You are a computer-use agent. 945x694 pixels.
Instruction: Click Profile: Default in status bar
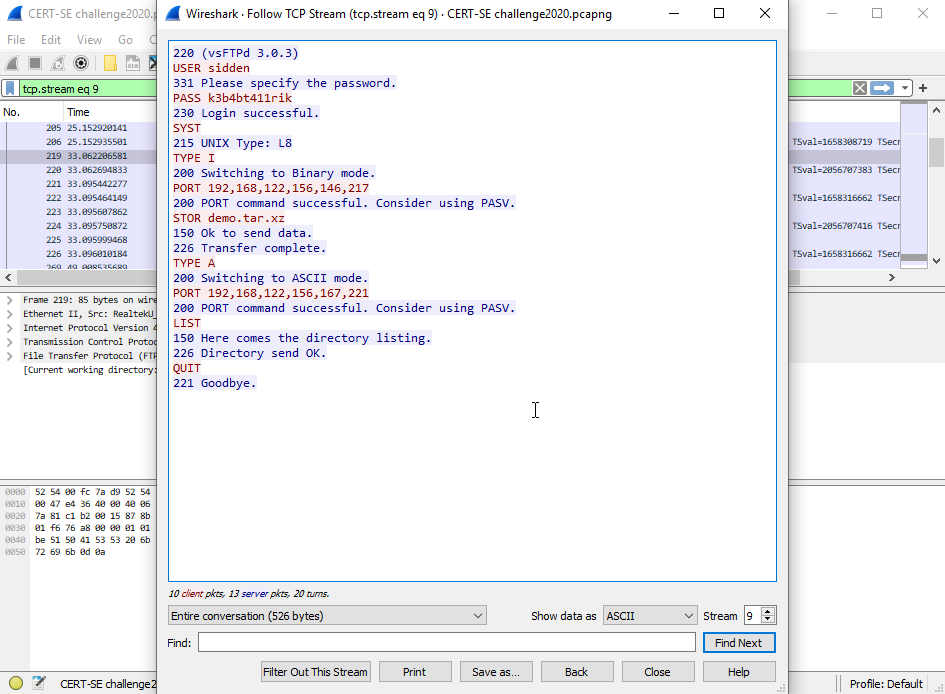click(x=886, y=684)
